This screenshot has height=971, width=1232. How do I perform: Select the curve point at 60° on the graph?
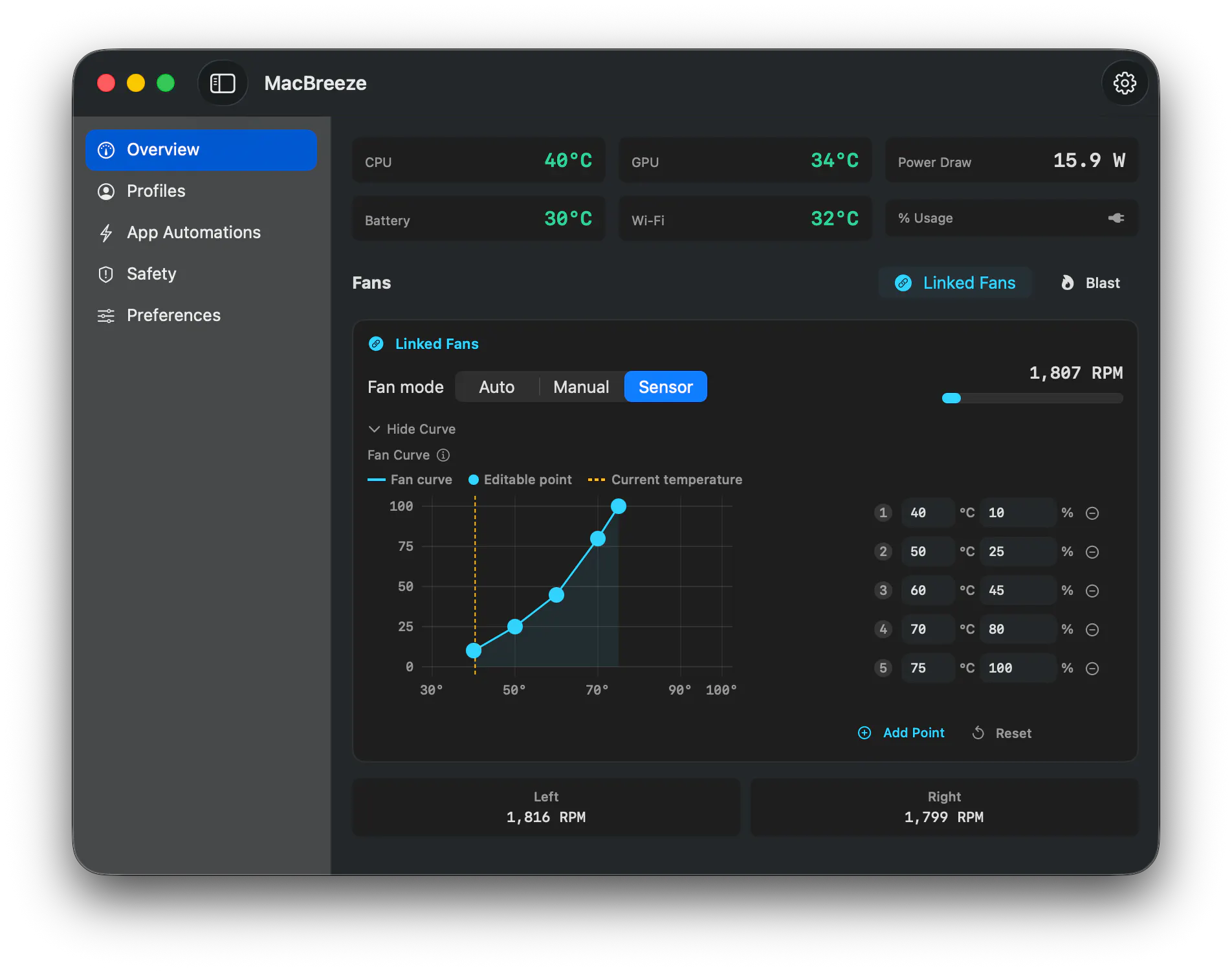tap(556, 595)
